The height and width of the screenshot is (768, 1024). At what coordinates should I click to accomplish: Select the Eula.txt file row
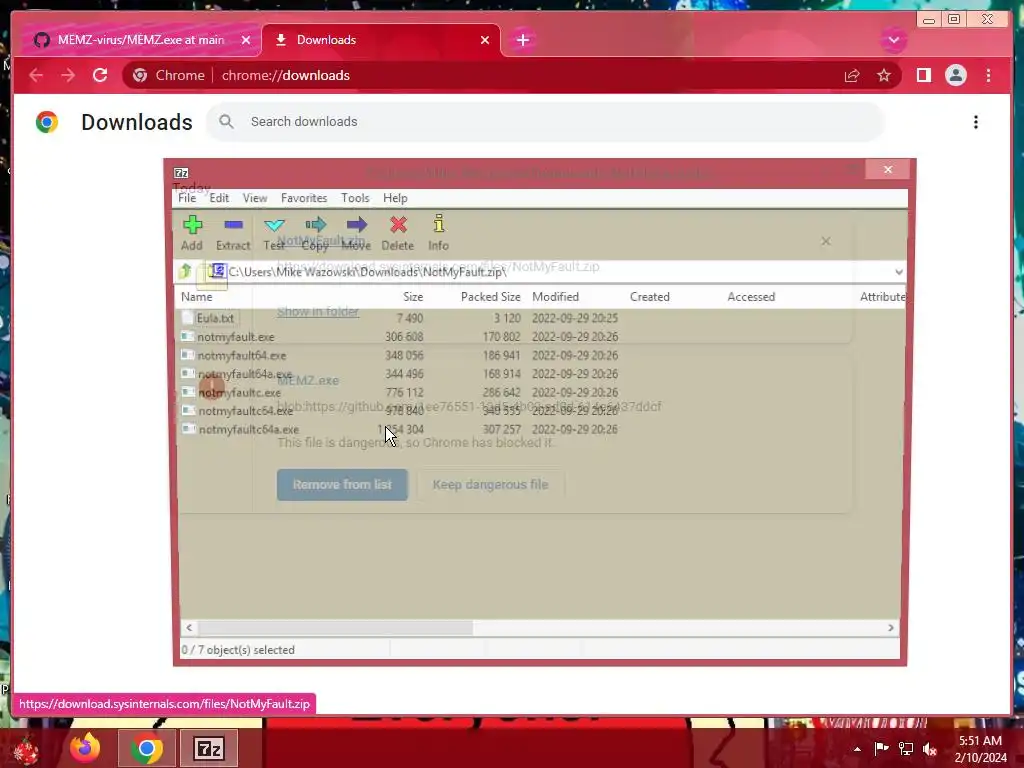(x=400, y=318)
